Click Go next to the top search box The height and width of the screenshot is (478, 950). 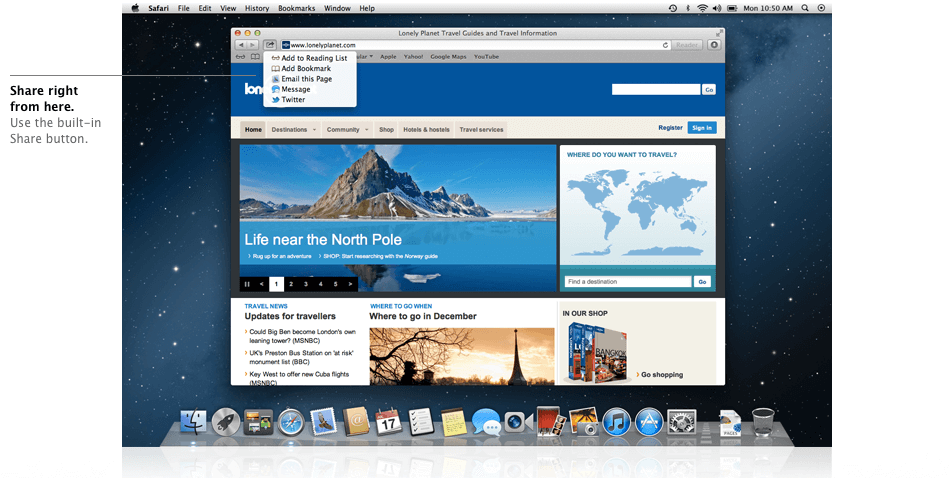[x=709, y=90]
